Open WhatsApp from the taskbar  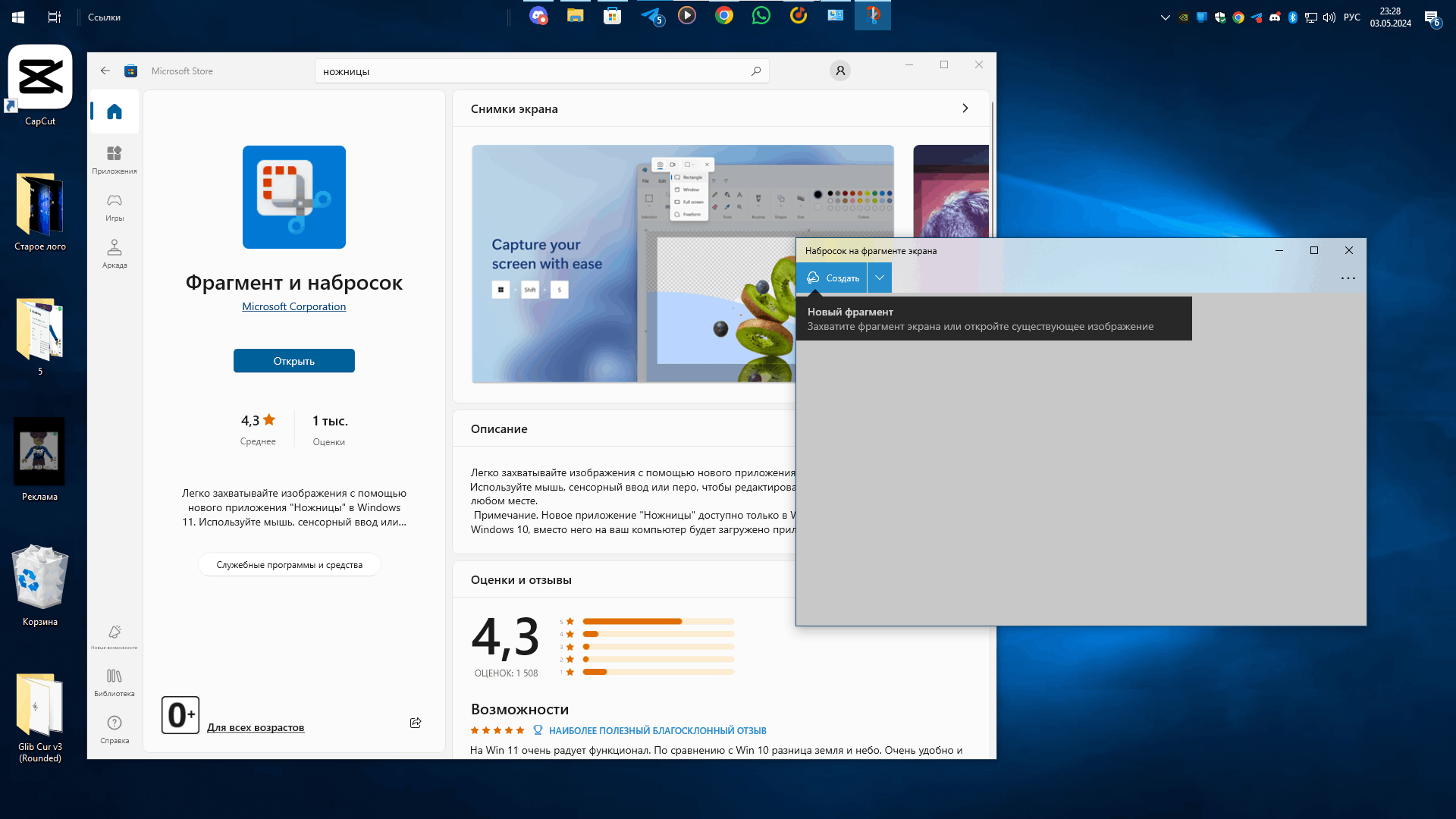761,15
